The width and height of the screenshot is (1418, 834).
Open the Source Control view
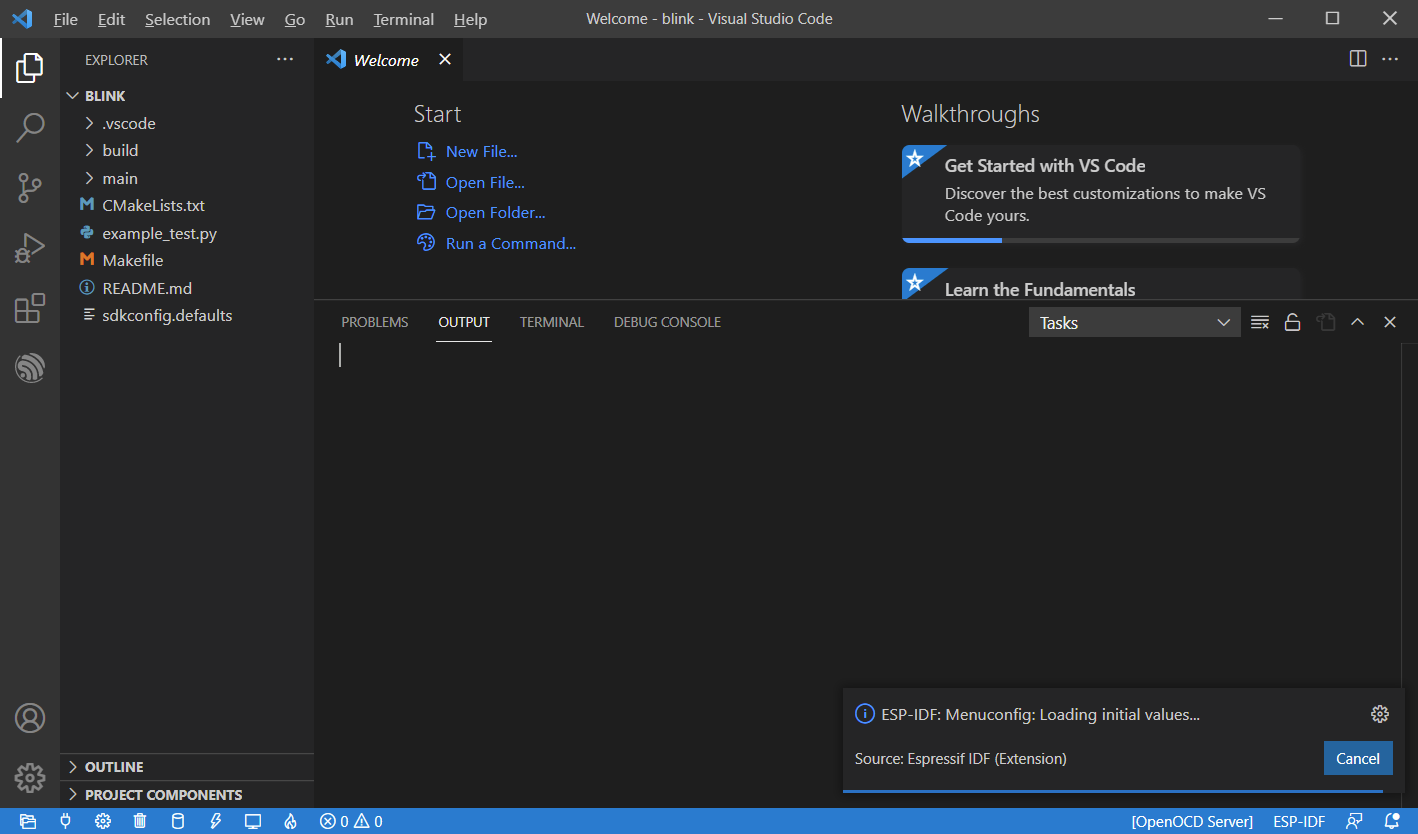point(30,187)
